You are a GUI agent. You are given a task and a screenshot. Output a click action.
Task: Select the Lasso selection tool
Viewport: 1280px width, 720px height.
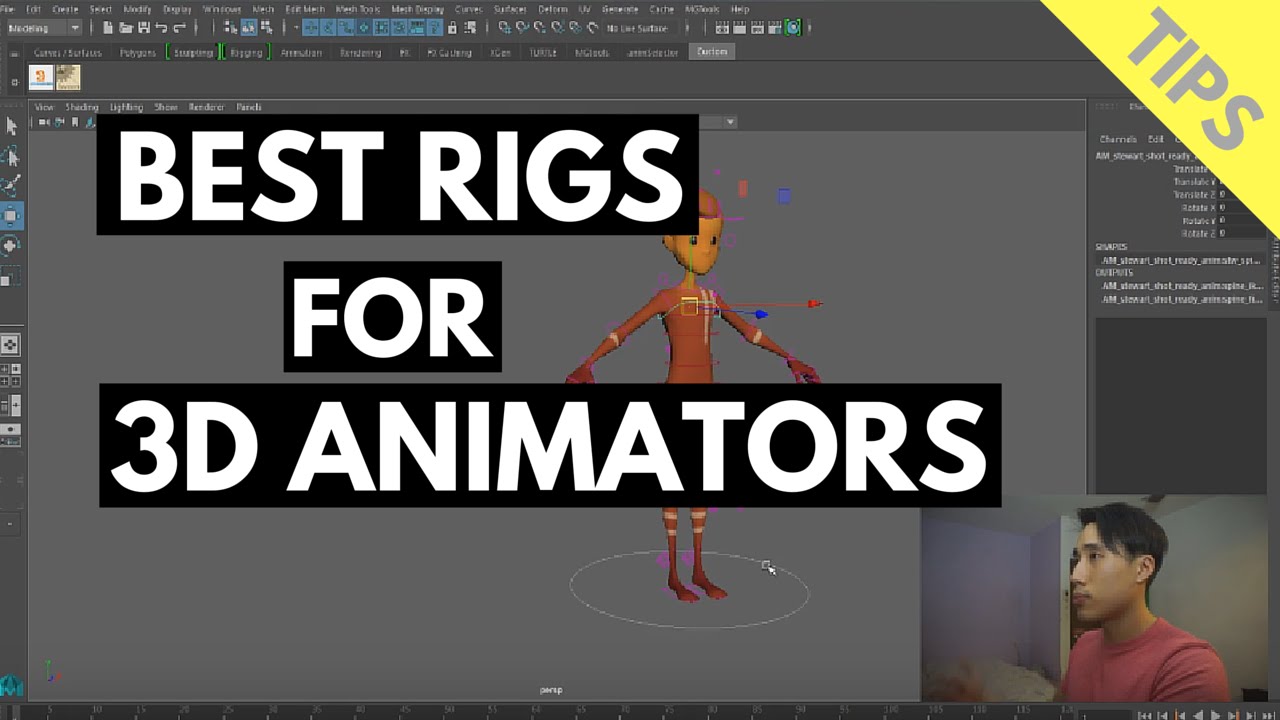(x=11, y=156)
